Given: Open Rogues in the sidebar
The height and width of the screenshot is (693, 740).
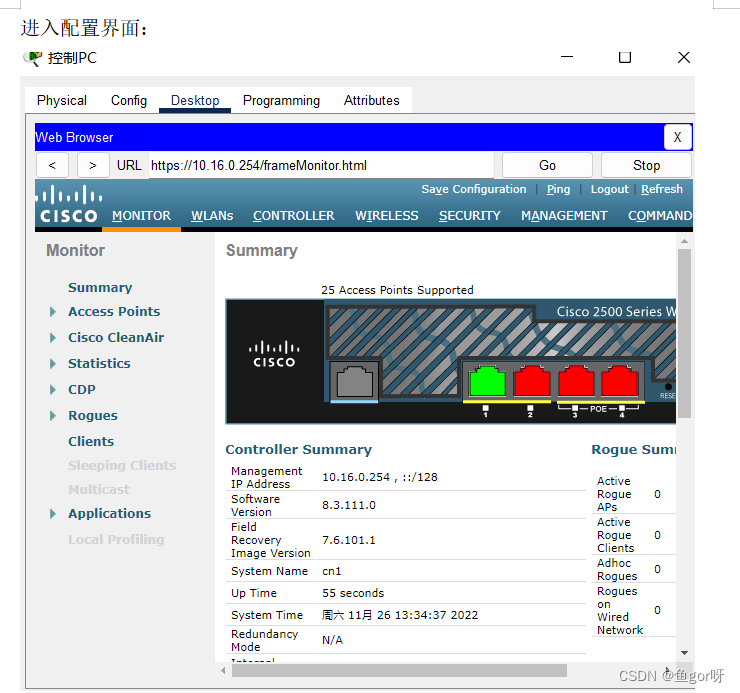Looking at the screenshot, I should [x=93, y=415].
